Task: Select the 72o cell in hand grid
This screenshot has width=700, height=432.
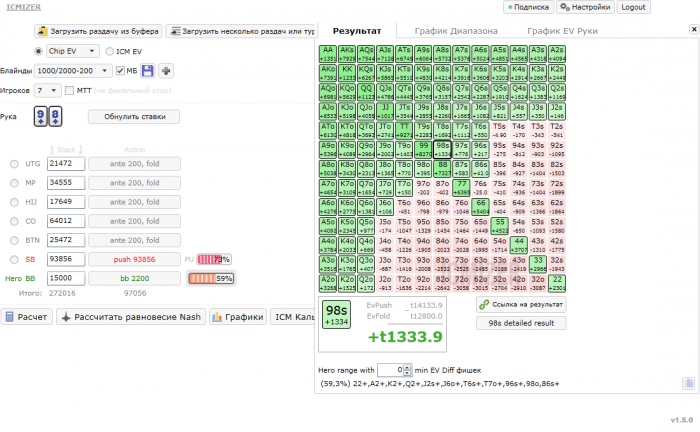Action: 462,283
